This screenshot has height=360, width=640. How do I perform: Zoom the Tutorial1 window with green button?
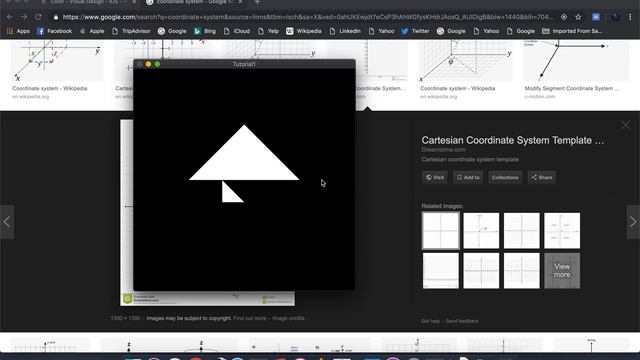tap(158, 64)
